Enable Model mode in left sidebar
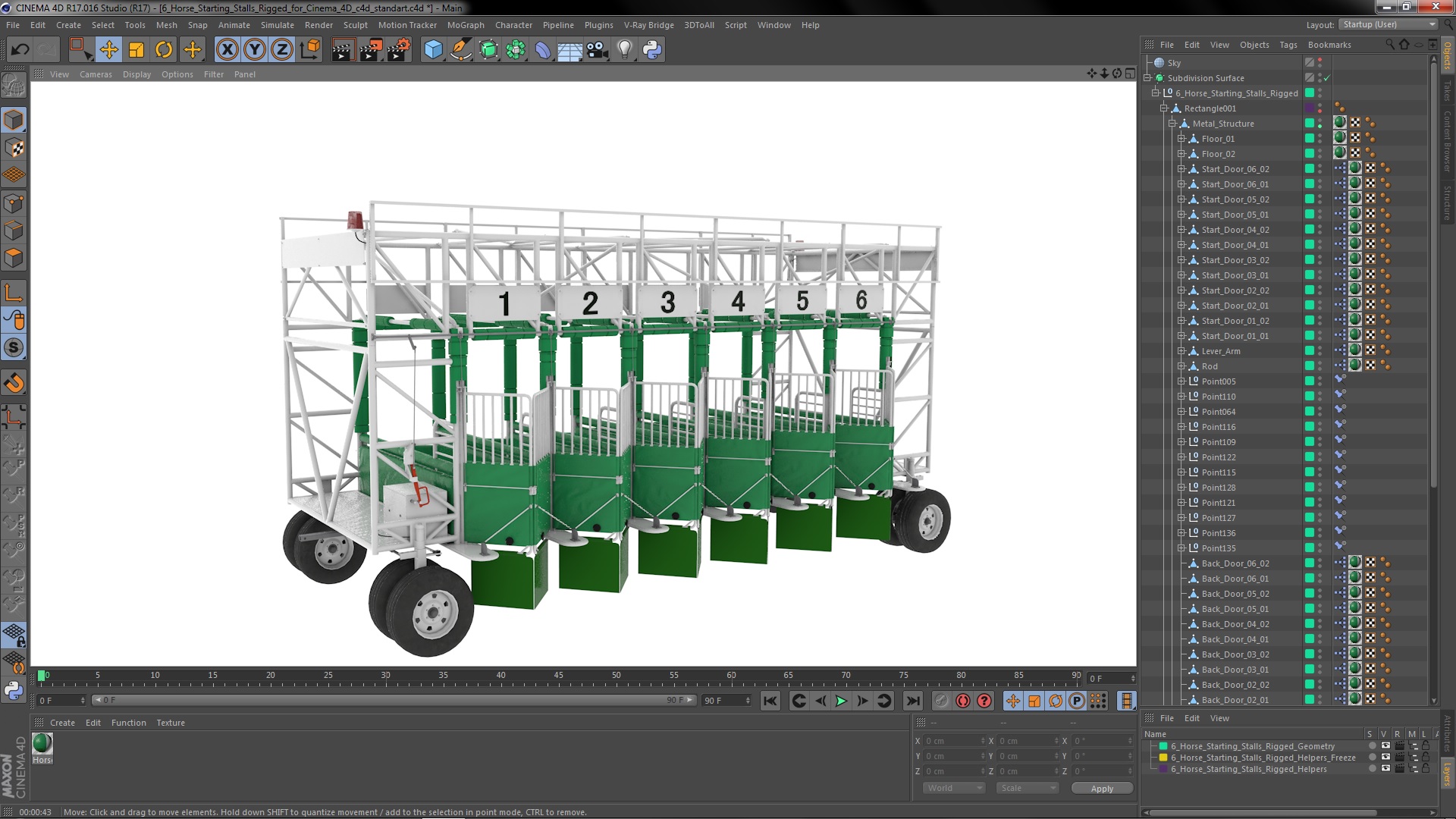Screen dimensions: 1456x819 click(x=14, y=120)
